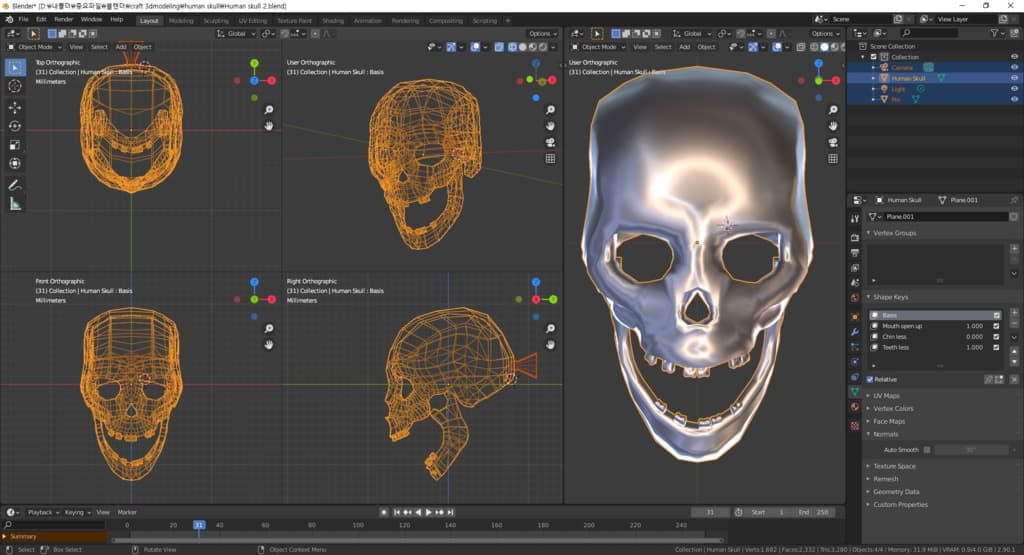Open the Global transform orientation dropdown
The width and height of the screenshot is (1024, 555).
(x=239, y=33)
